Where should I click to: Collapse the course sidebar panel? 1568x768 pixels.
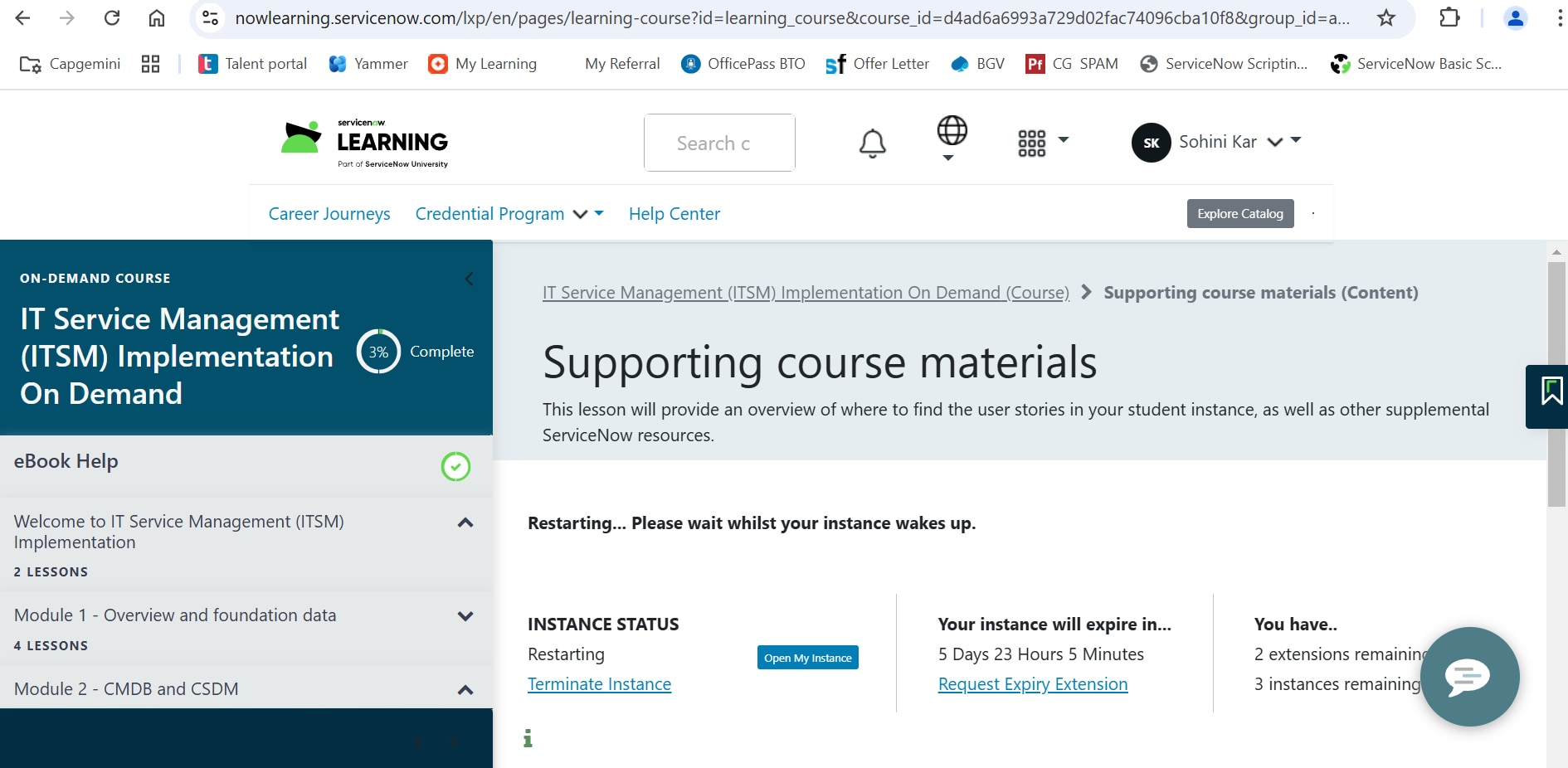[468, 279]
